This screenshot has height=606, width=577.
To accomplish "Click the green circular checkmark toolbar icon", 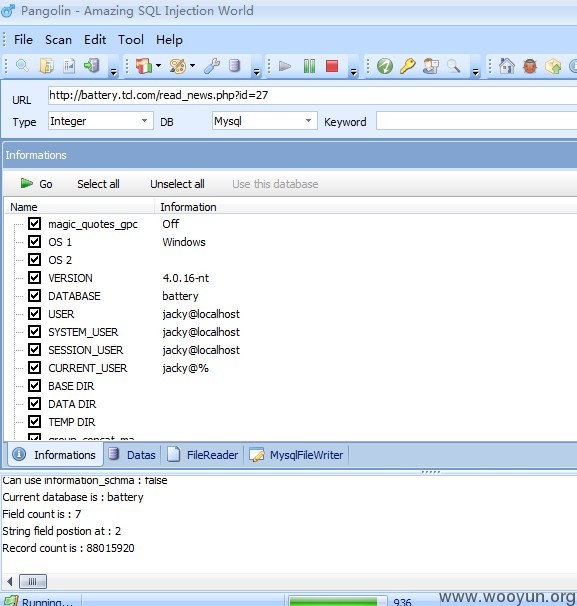I will [385, 66].
